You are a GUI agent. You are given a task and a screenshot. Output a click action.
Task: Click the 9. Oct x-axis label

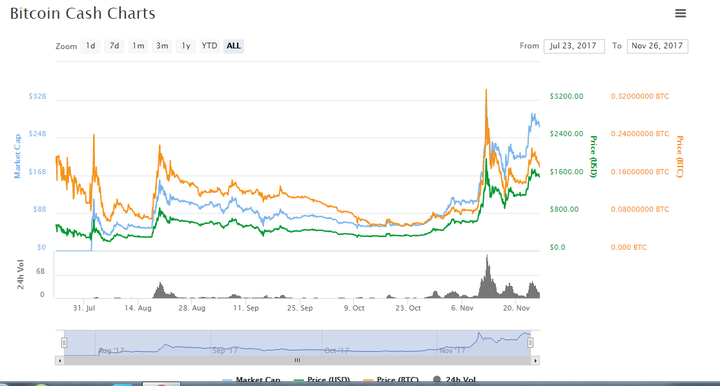[x=354, y=308]
